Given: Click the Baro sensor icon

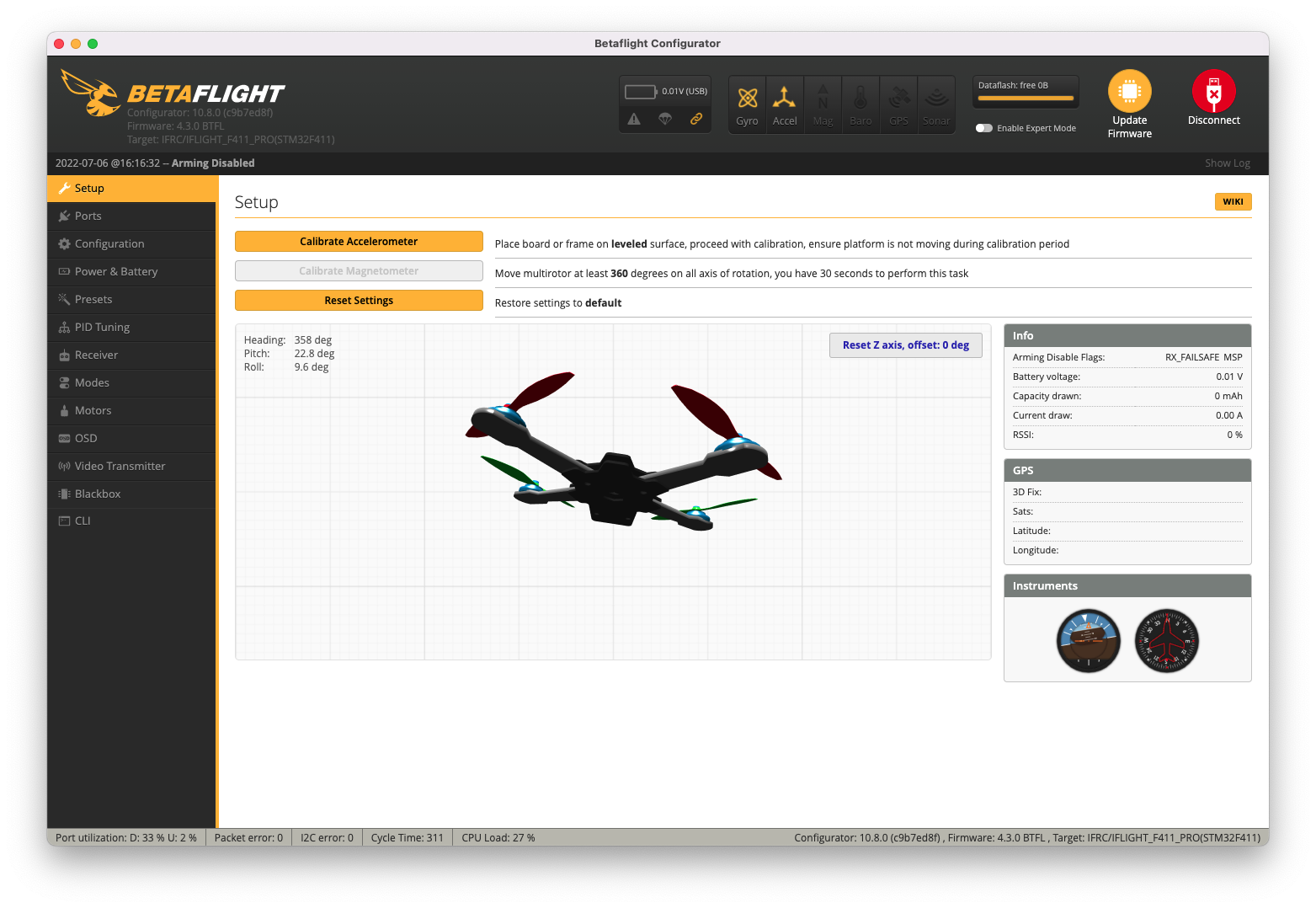Looking at the screenshot, I should (860, 104).
